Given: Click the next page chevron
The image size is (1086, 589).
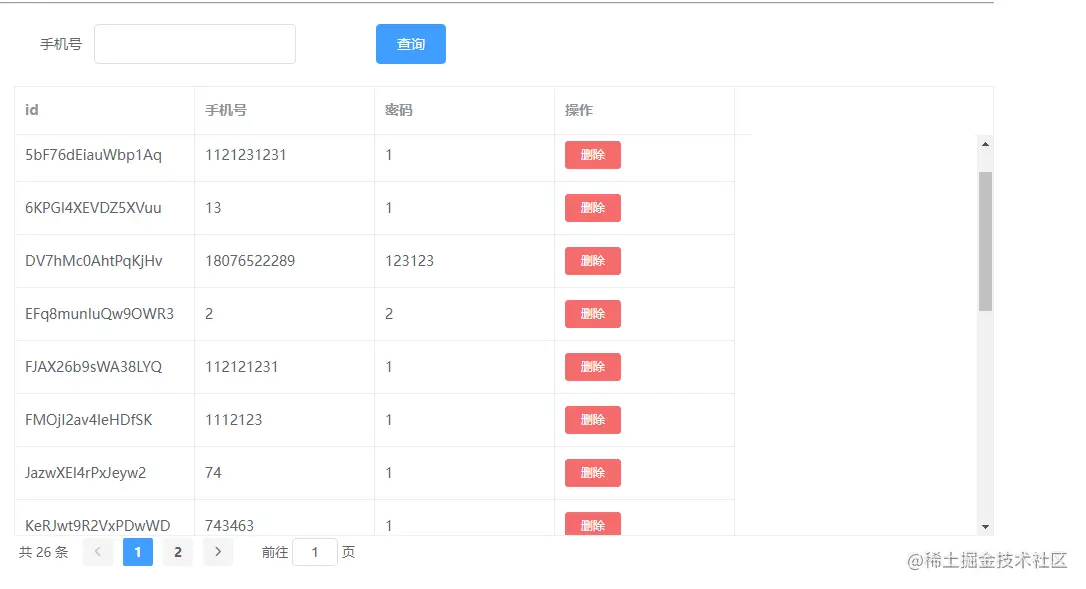Looking at the screenshot, I should [x=218, y=551].
